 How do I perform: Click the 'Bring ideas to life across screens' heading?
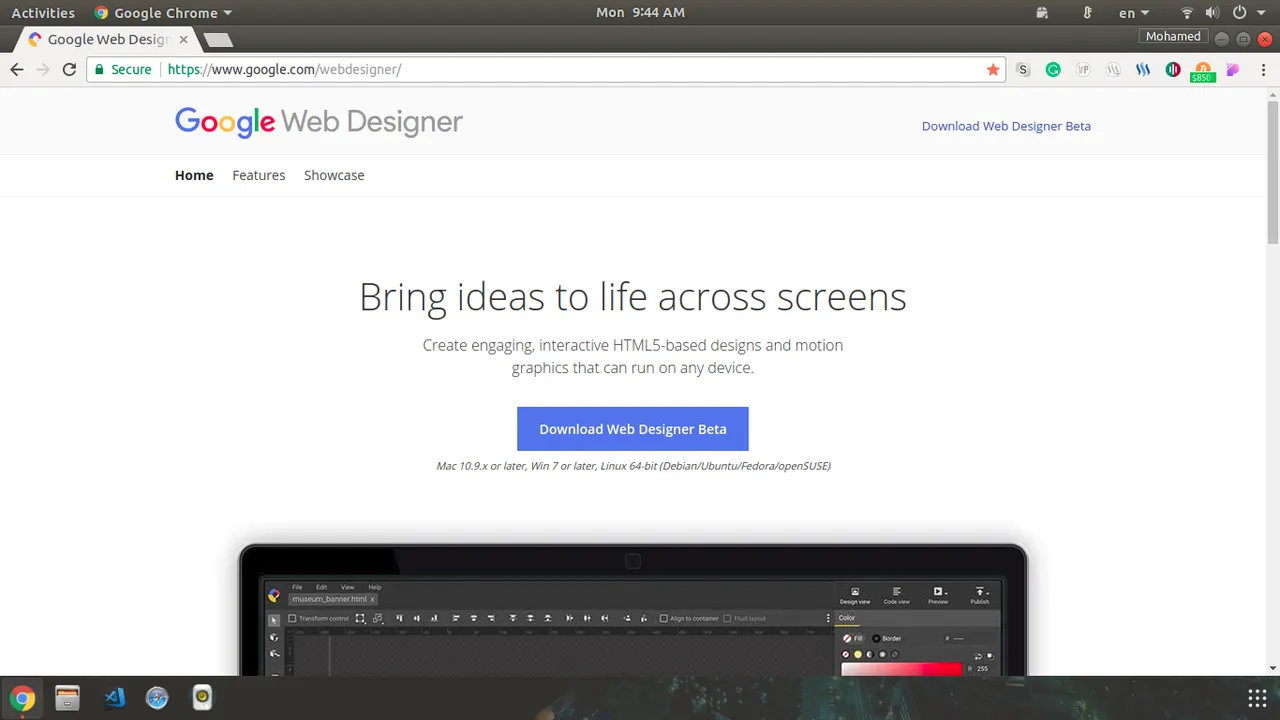(633, 297)
